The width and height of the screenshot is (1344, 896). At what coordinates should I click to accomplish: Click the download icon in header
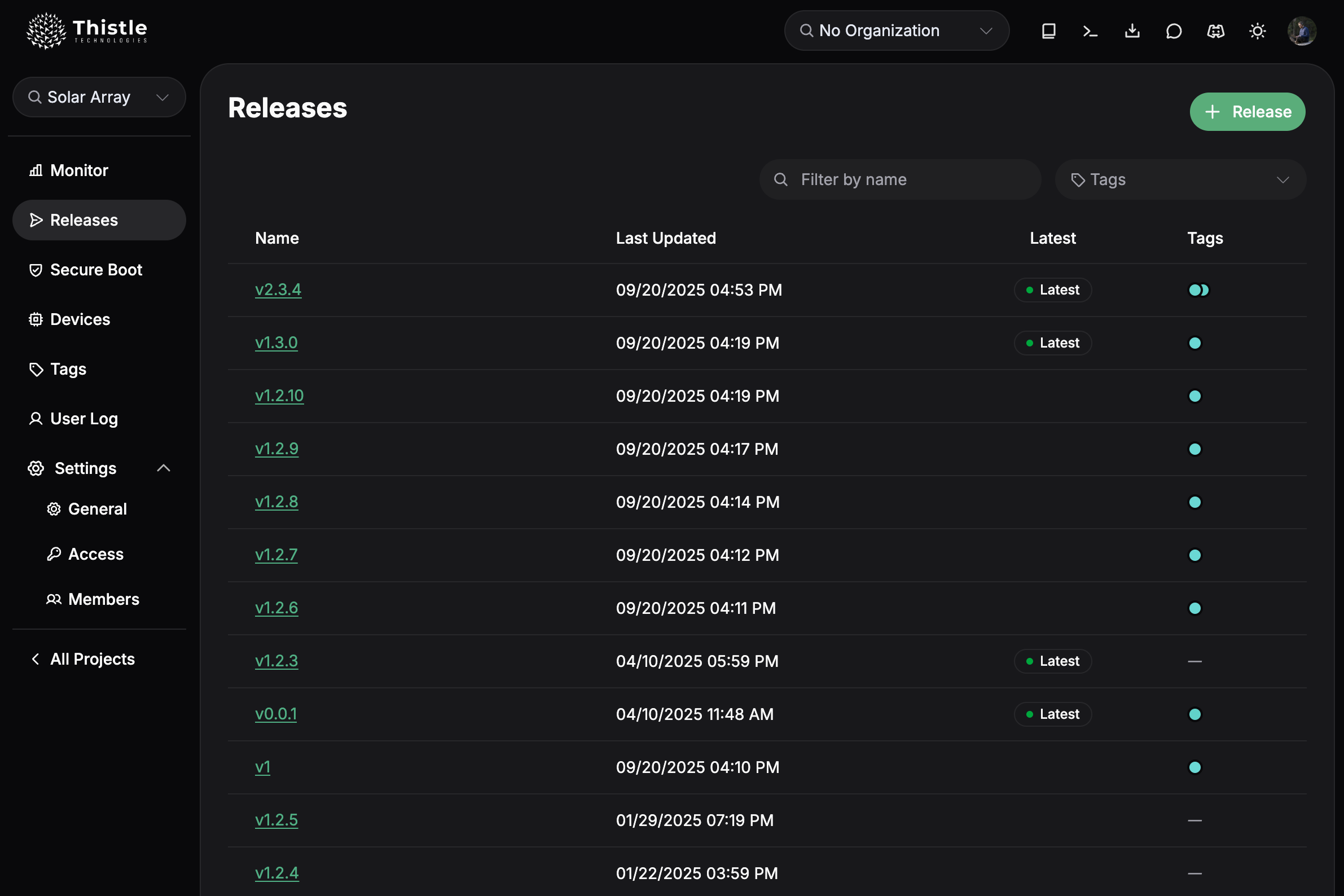pos(1132,31)
